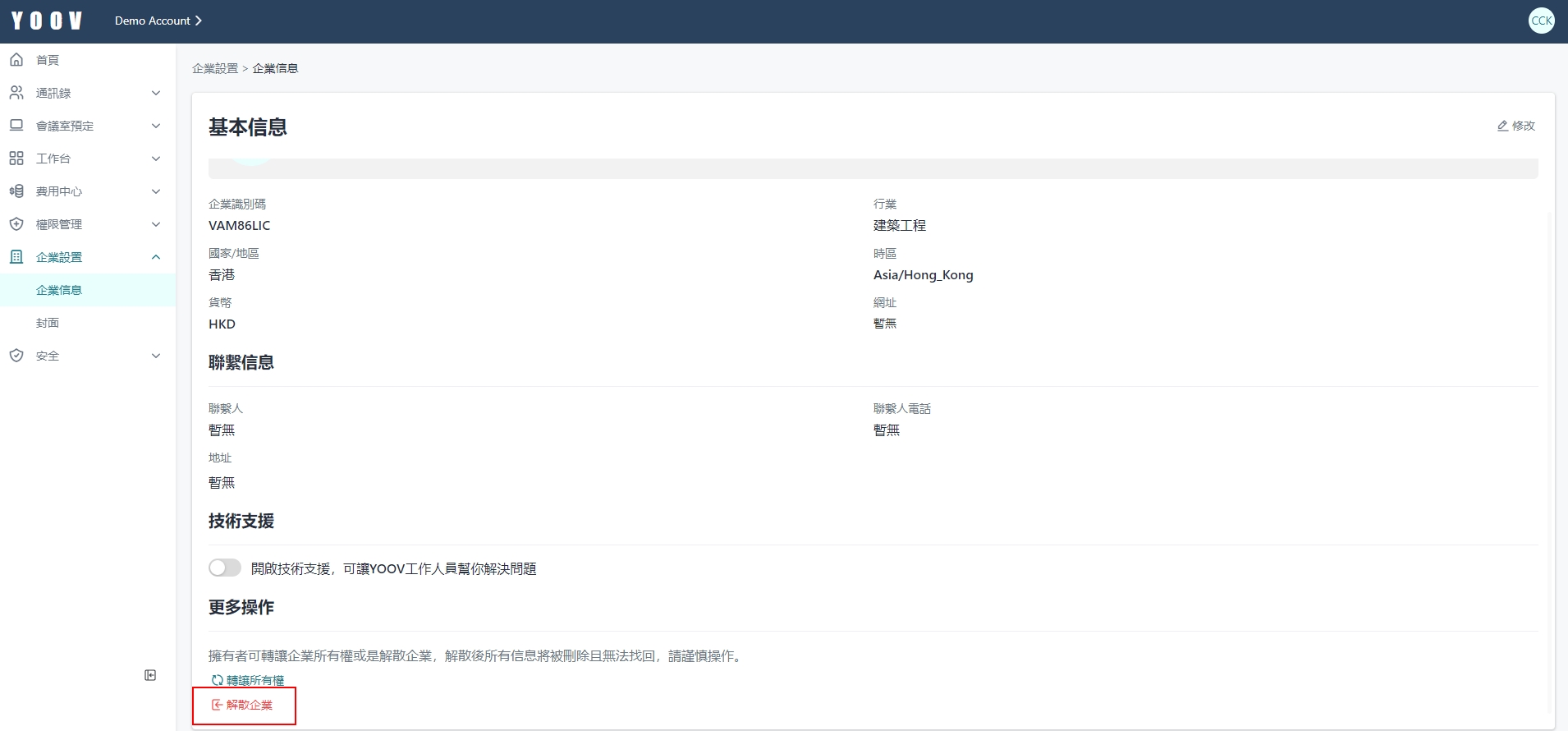Select the 封面 submenu item
Viewport: 1568px width, 731px height.
click(x=48, y=323)
